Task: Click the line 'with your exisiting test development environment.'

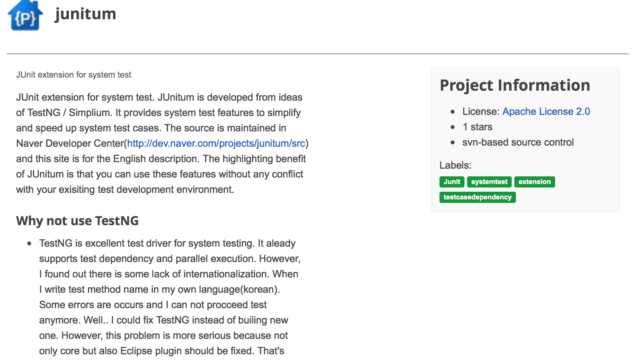Action: pos(125,189)
